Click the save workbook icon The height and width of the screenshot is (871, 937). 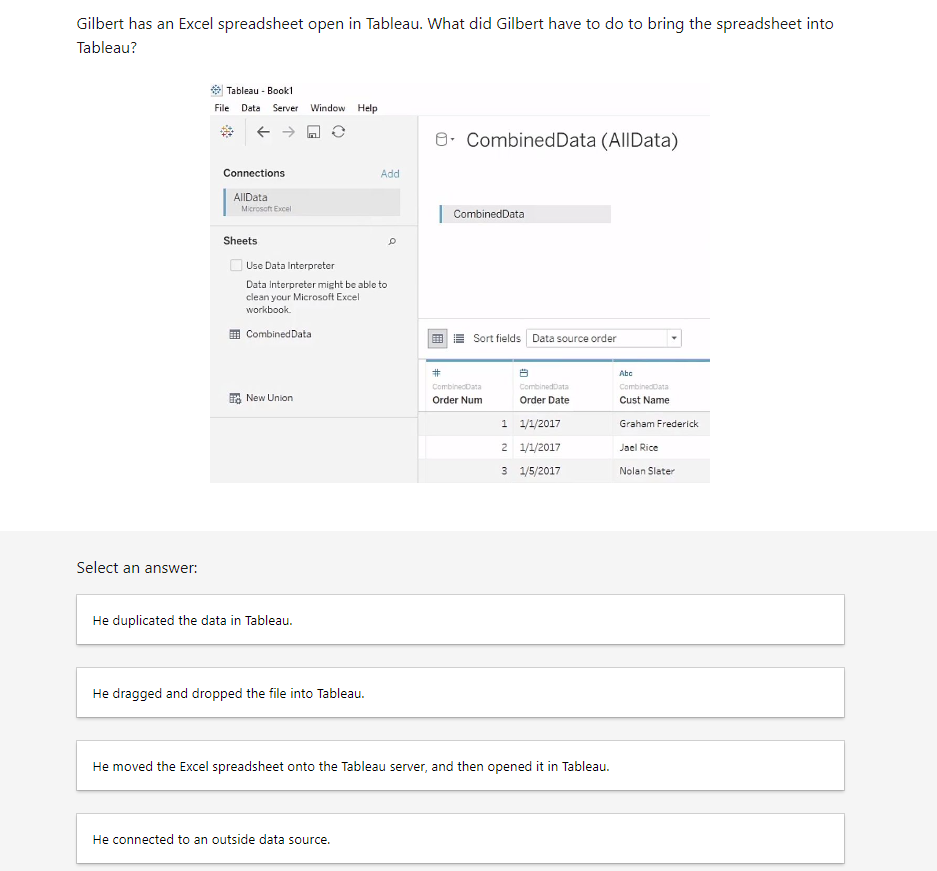click(x=312, y=131)
